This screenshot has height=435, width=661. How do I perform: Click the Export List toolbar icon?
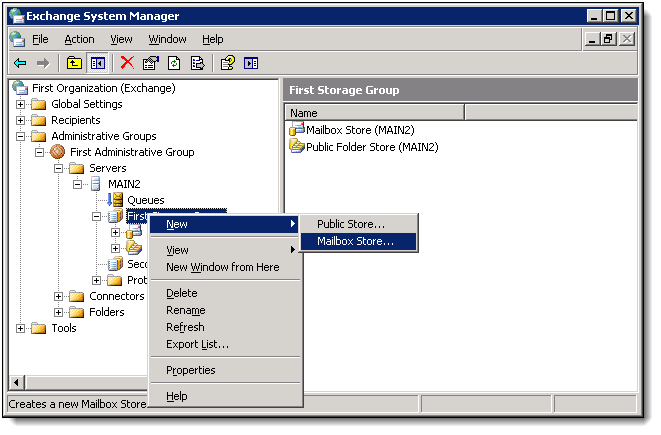coord(197,64)
